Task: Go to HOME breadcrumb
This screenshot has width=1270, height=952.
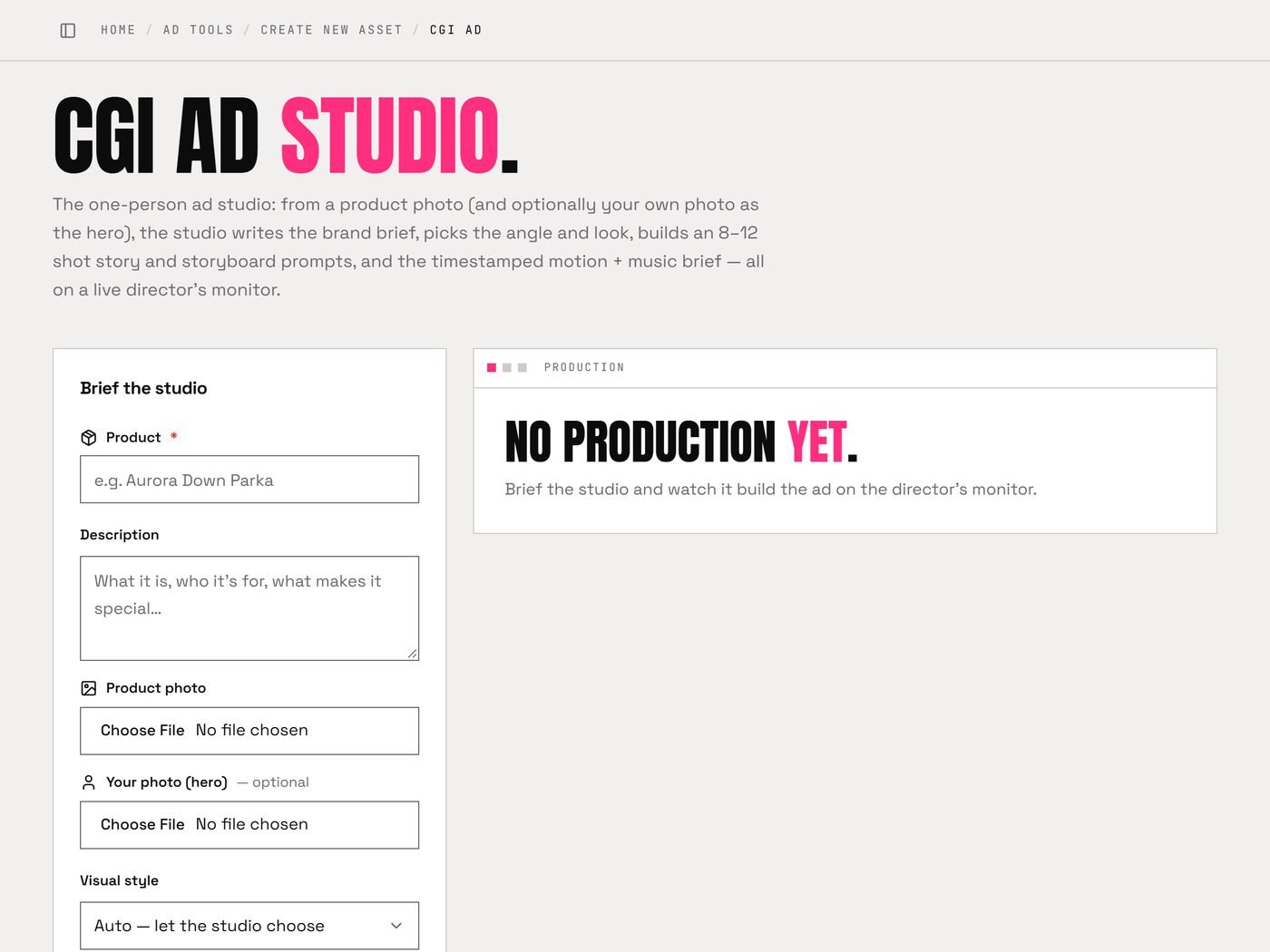Action: (118, 30)
